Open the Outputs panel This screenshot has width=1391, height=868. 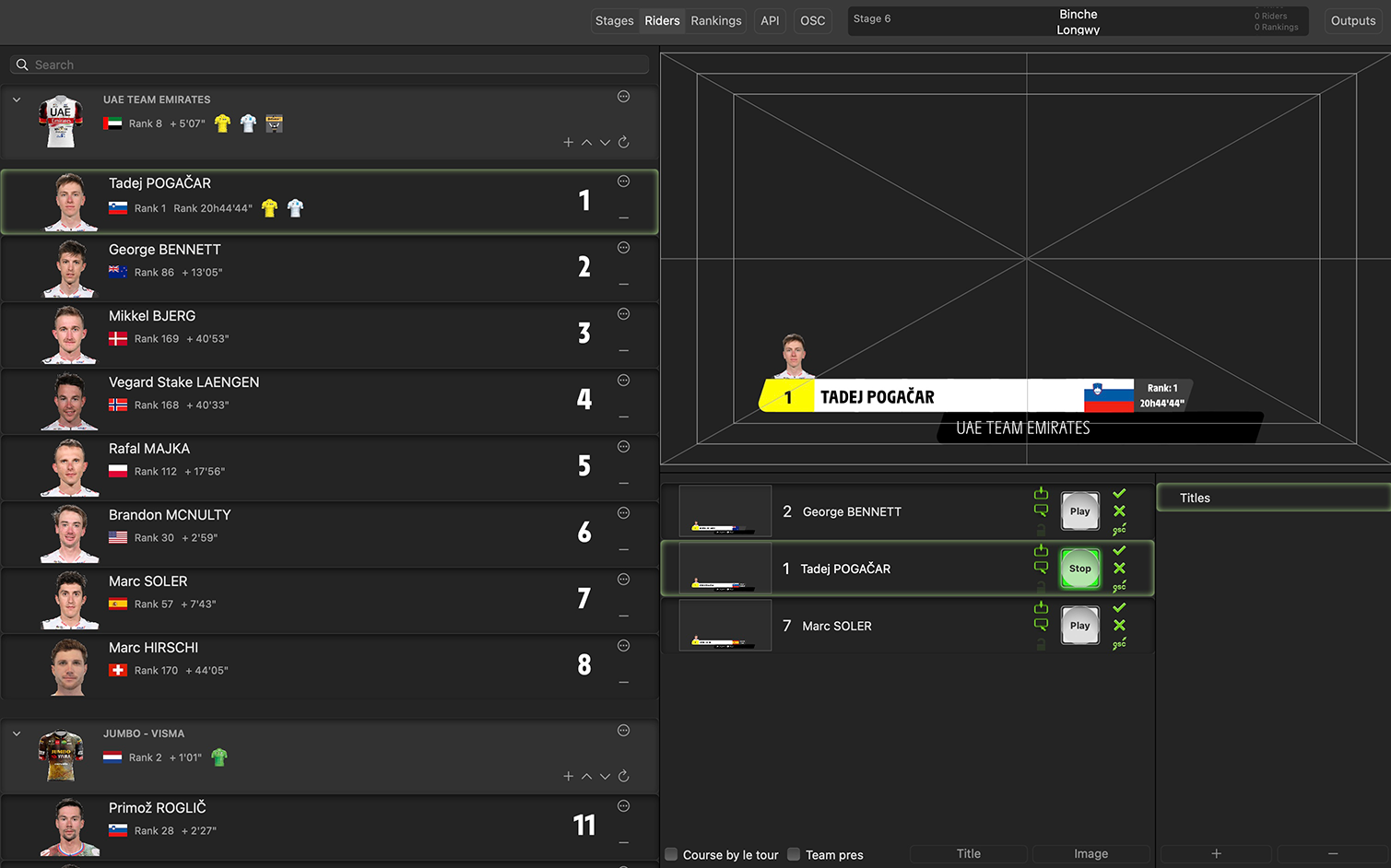(1353, 20)
